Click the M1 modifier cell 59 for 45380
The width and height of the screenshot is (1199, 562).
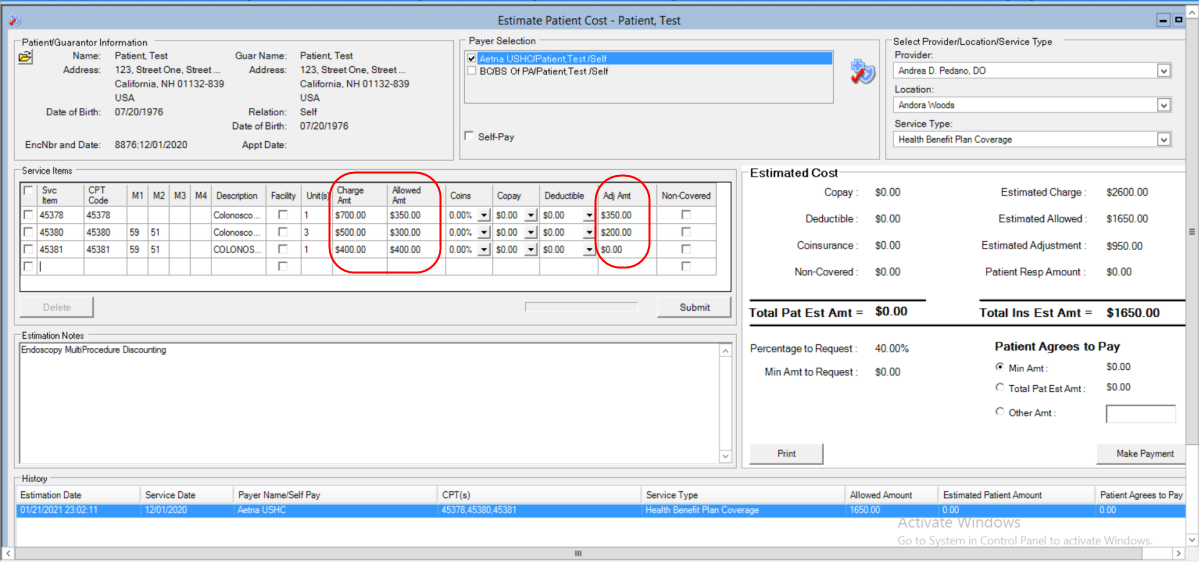click(137, 232)
